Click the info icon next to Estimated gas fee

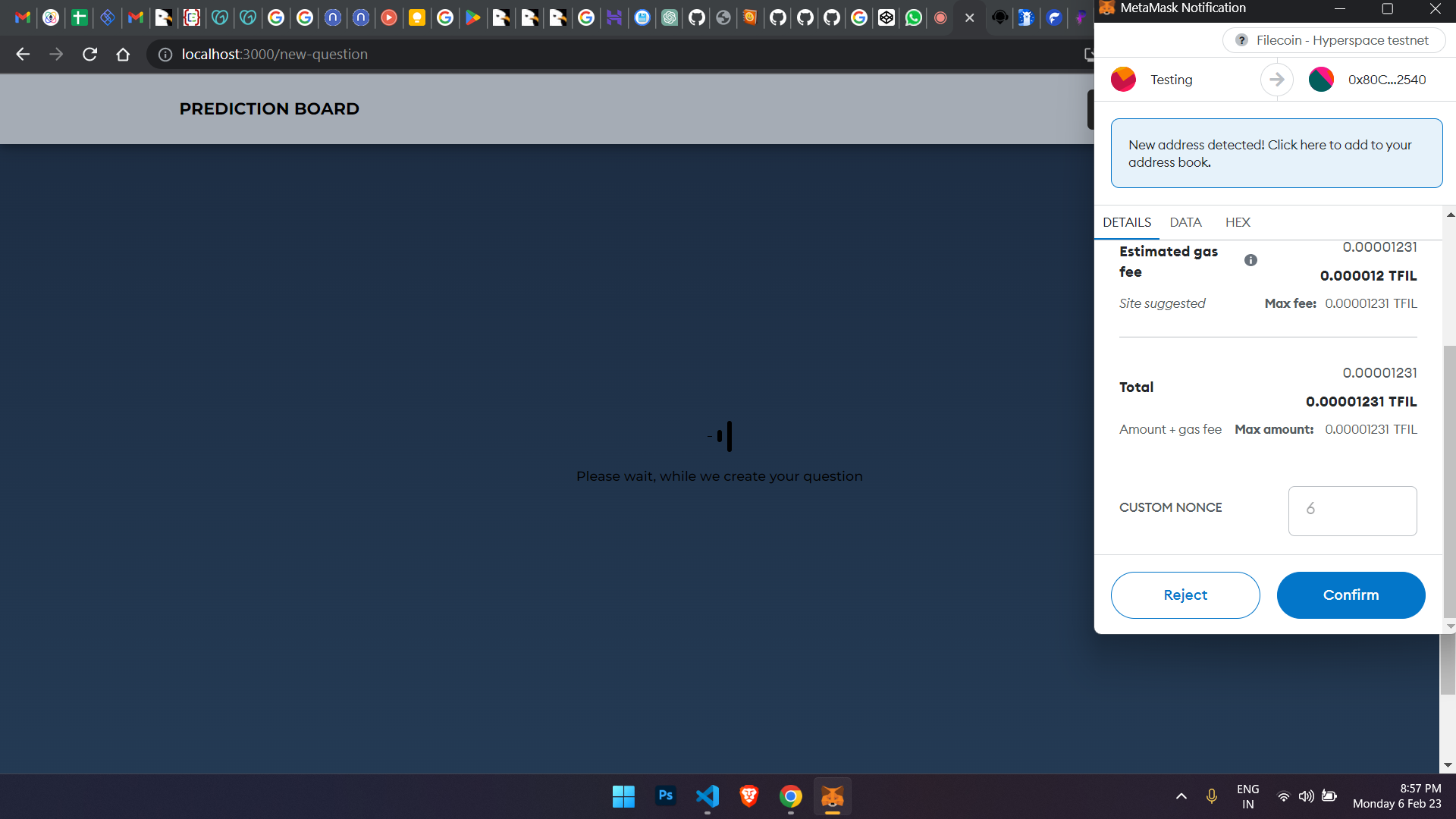pyautogui.click(x=1251, y=260)
